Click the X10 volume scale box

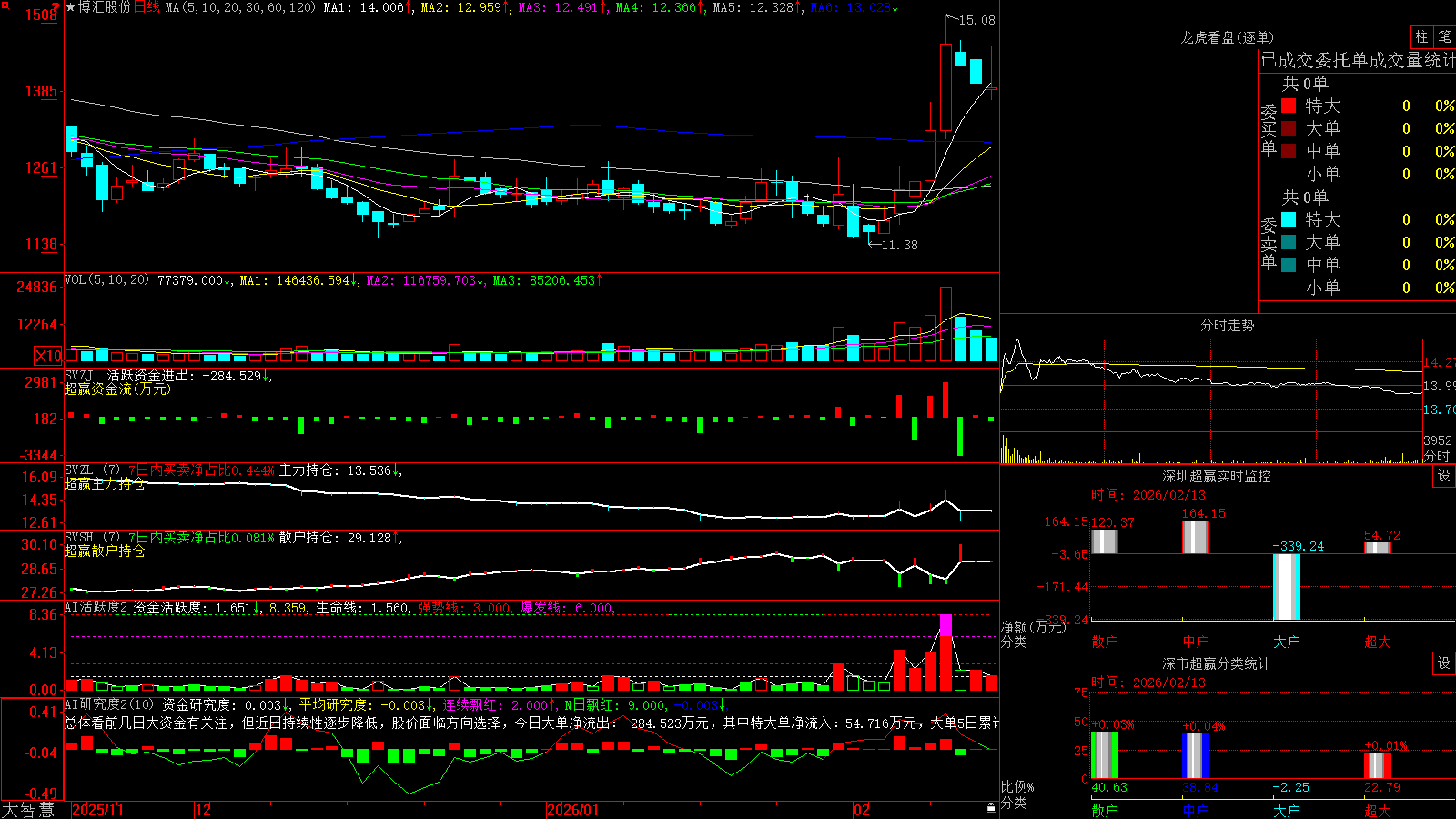[x=48, y=356]
